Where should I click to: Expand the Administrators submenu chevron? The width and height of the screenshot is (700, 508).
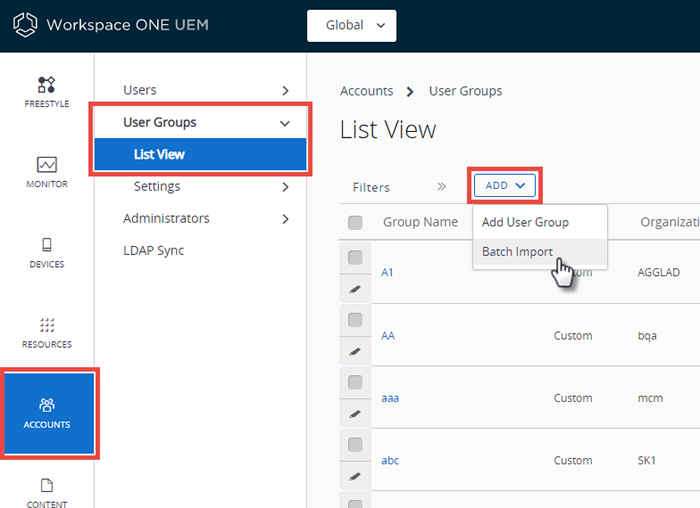[x=286, y=219]
